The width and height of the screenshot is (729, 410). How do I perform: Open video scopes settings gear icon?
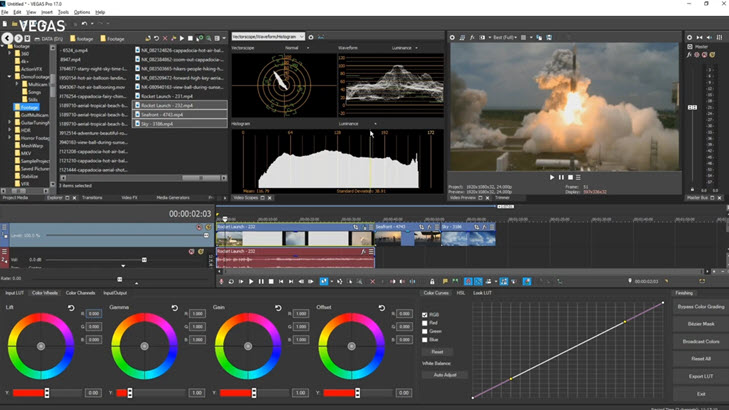(x=311, y=37)
